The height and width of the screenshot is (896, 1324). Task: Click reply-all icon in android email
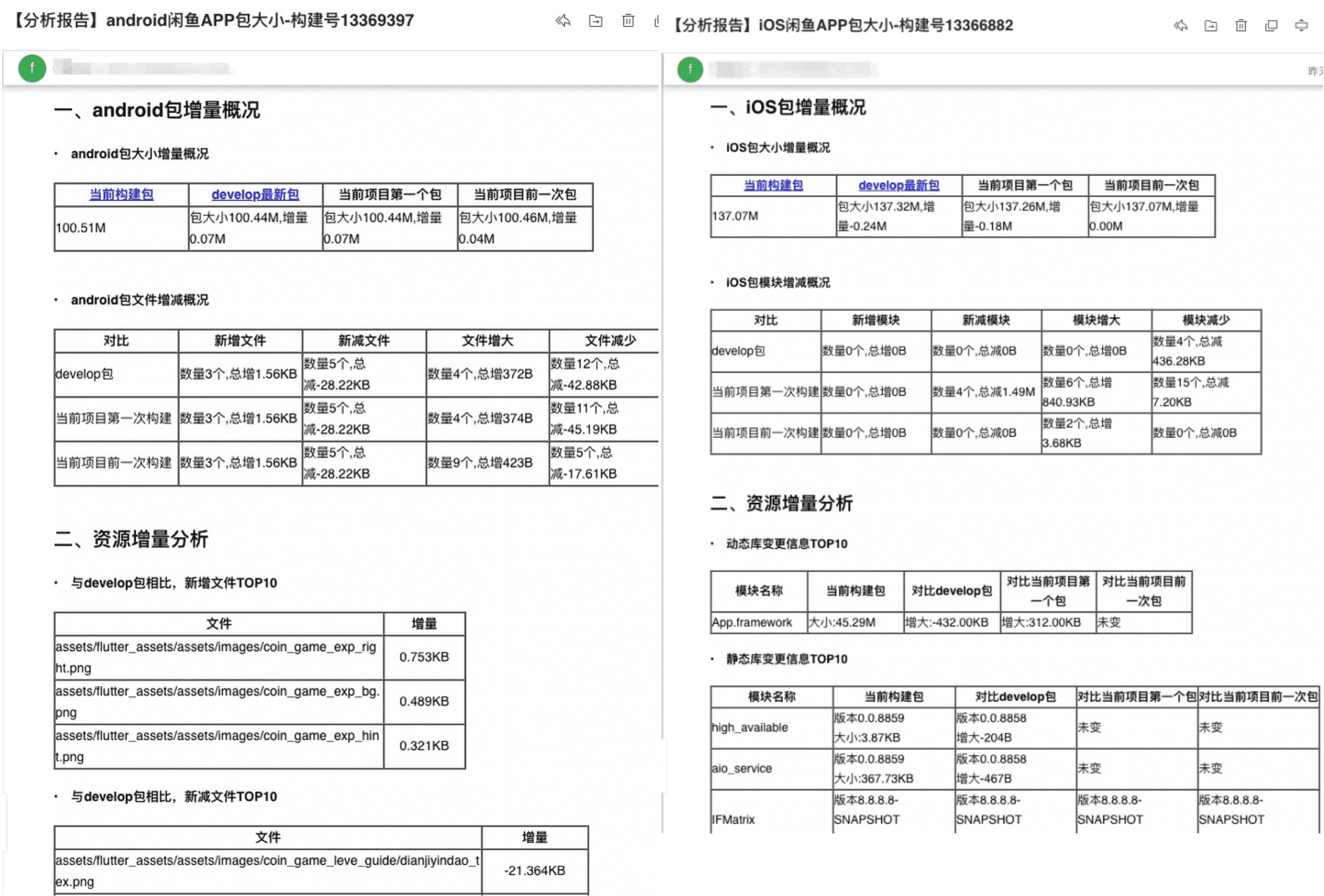[x=563, y=21]
